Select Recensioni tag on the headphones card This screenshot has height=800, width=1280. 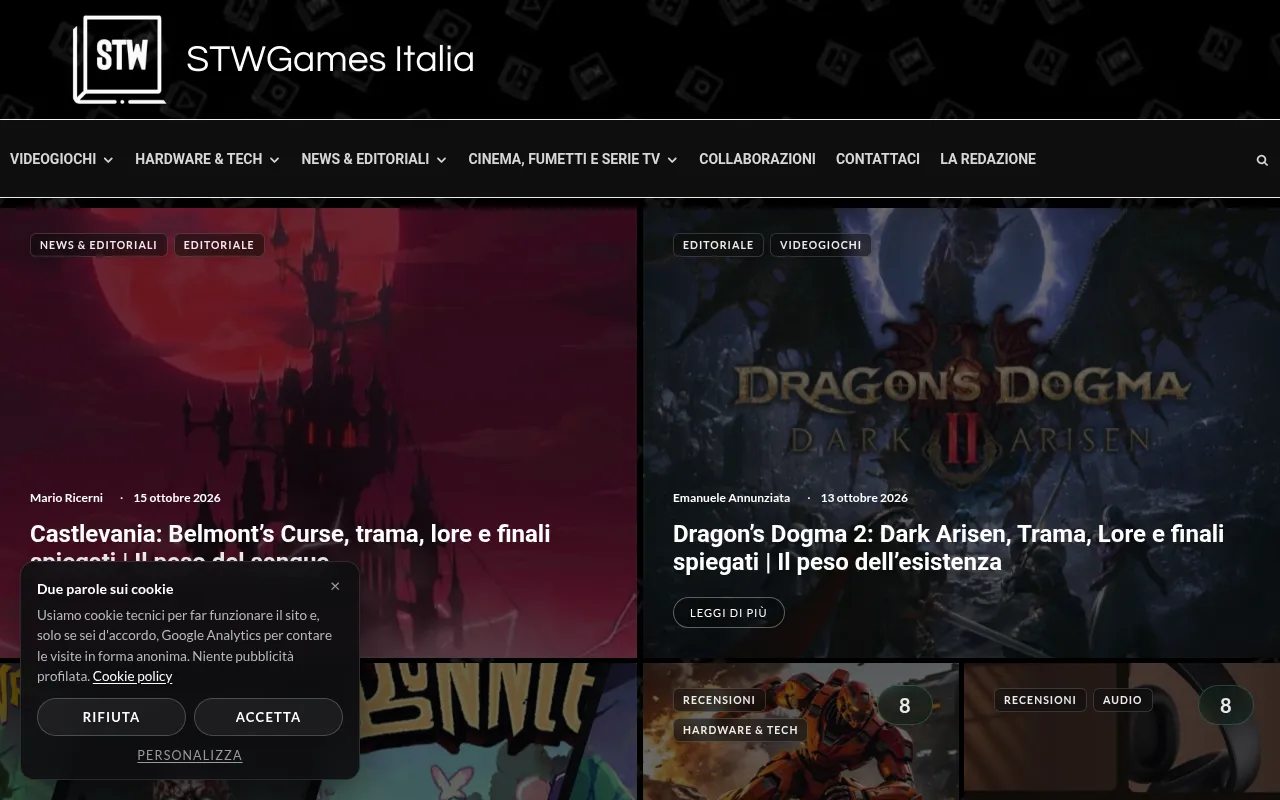pyautogui.click(x=1040, y=700)
